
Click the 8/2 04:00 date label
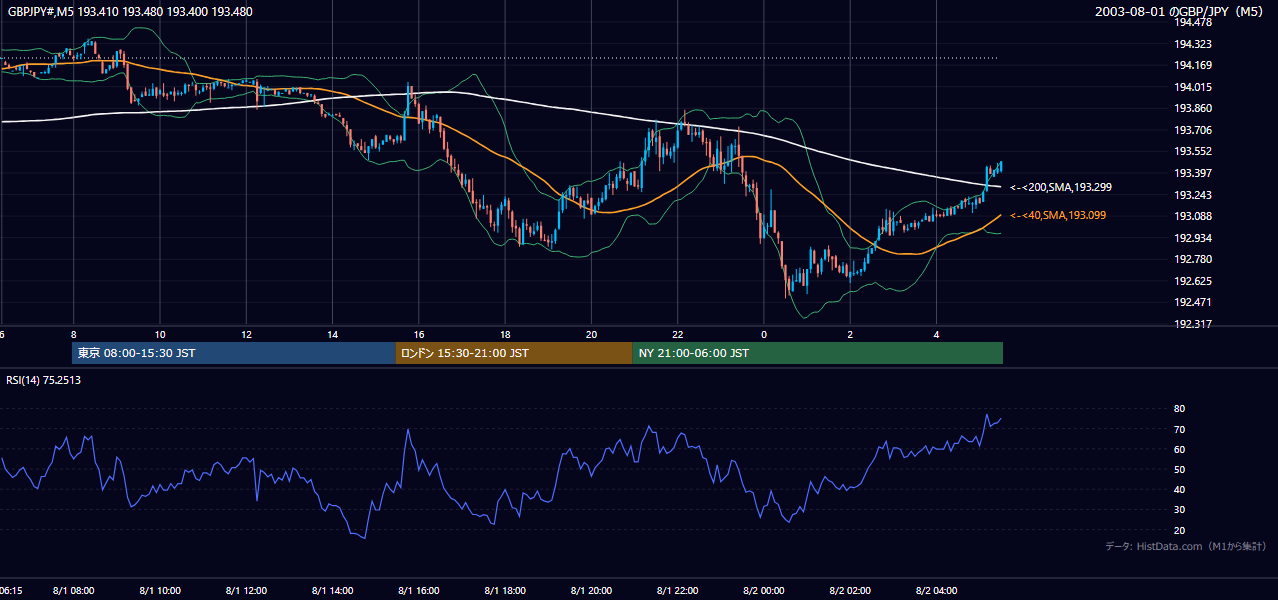936,590
